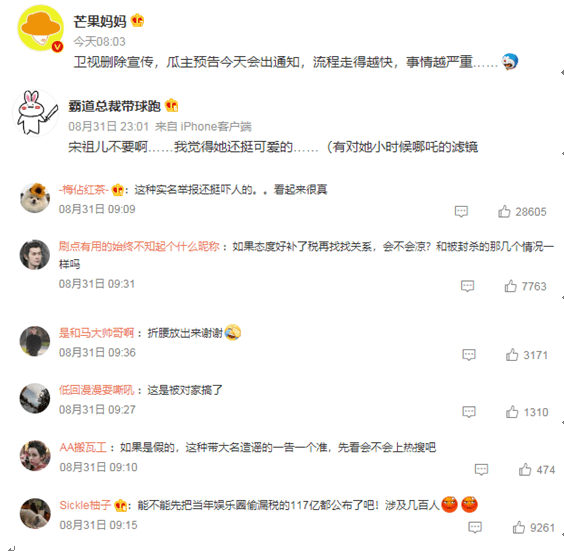This screenshot has height=551, width=564.
Task: Open comment icon next to 9261 likes
Action: (475, 527)
